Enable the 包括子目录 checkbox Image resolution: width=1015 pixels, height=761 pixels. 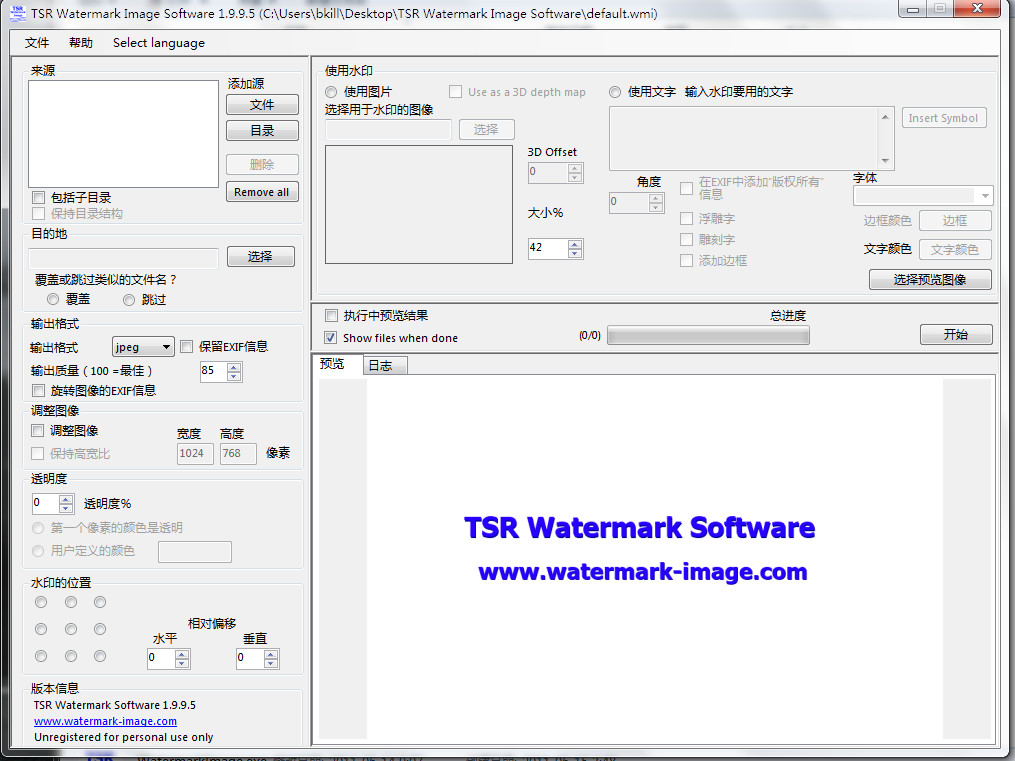tap(39, 198)
